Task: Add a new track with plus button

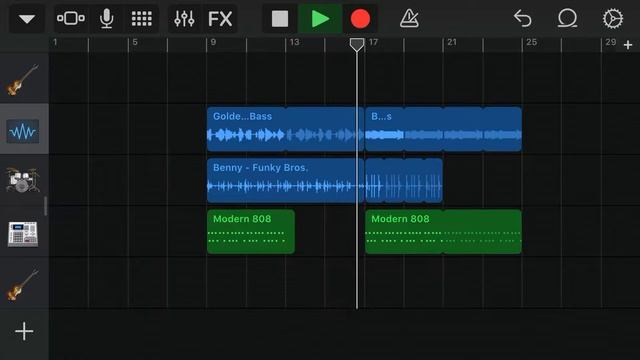Action: click(24, 331)
